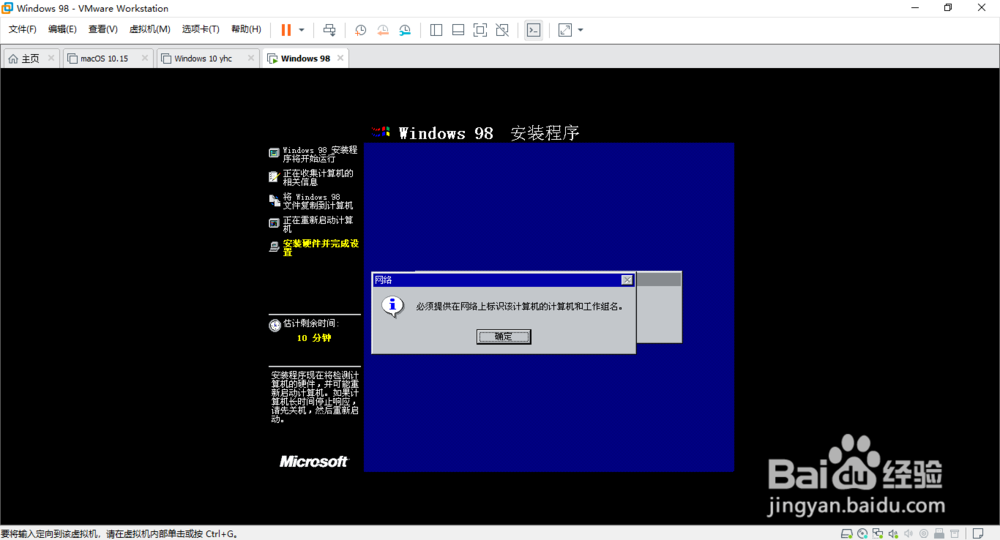Click the send Ctrl+Alt+Del toolbar icon
1000x540 pixels.
(x=329, y=30)
